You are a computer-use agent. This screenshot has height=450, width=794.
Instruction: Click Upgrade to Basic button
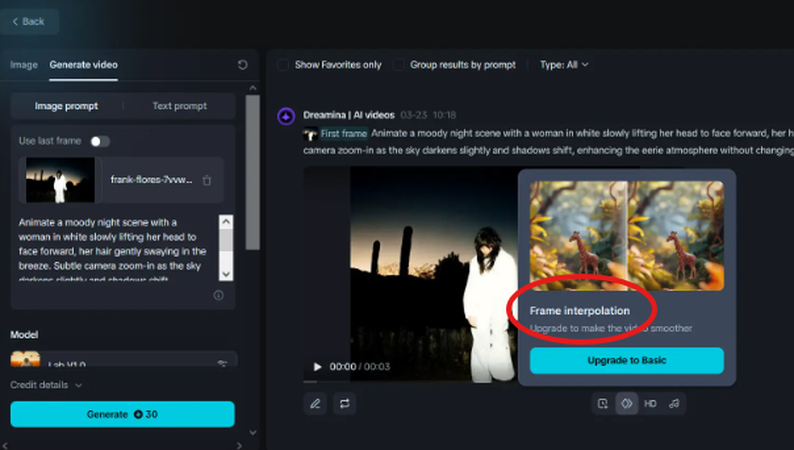pyautogui.click(x=627, y=360)
